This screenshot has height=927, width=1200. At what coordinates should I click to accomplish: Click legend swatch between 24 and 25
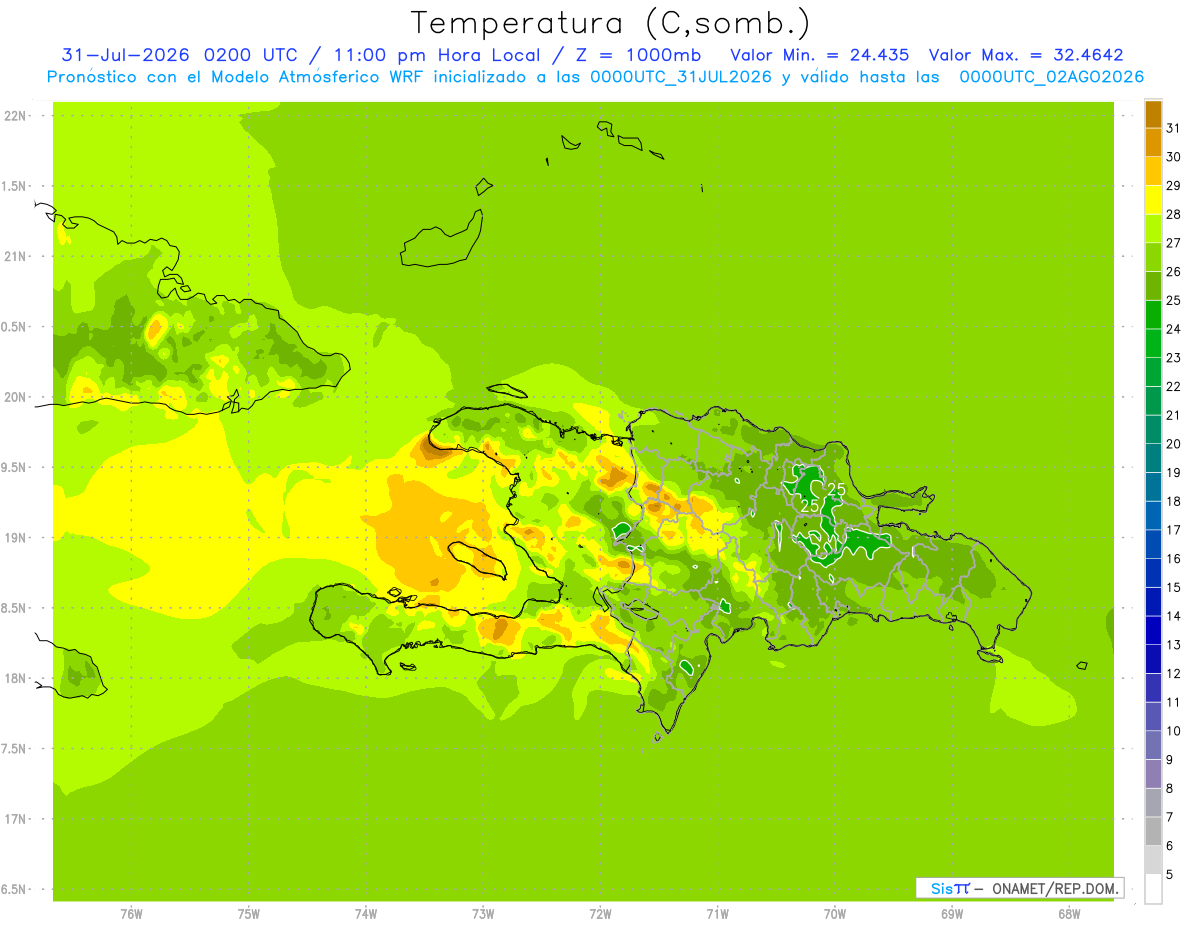pos(1153,314)
